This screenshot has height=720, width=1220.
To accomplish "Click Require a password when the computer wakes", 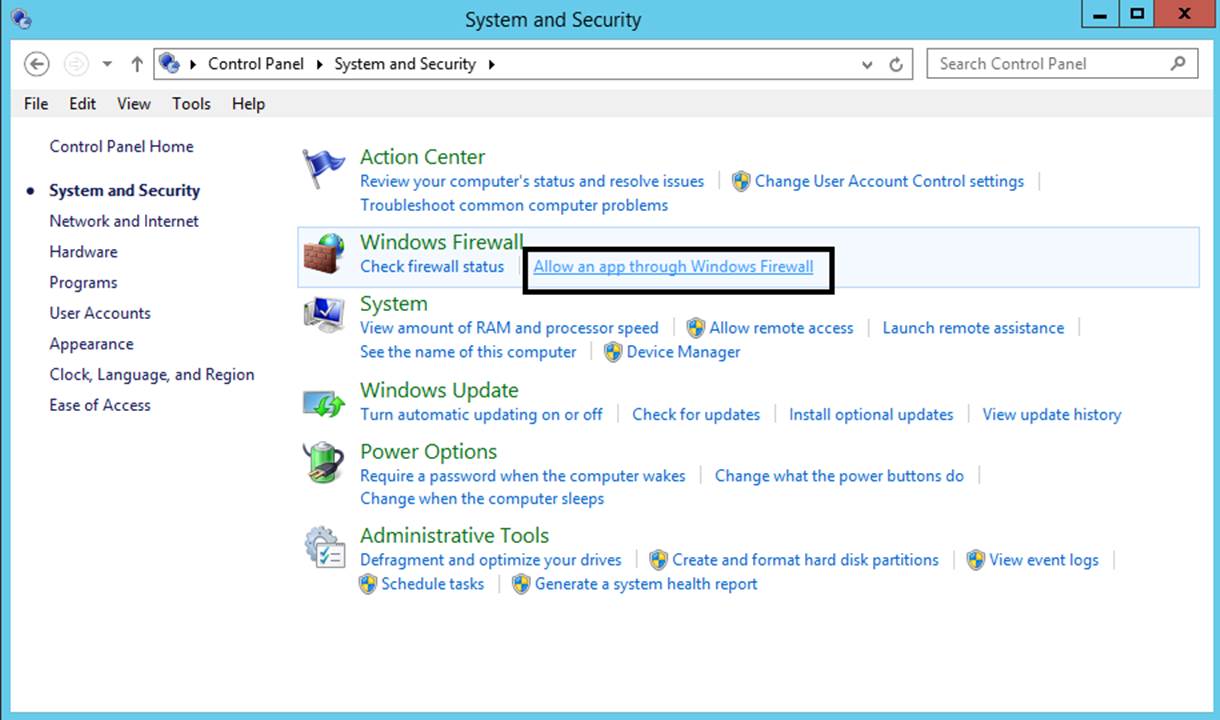I will 523,476.
